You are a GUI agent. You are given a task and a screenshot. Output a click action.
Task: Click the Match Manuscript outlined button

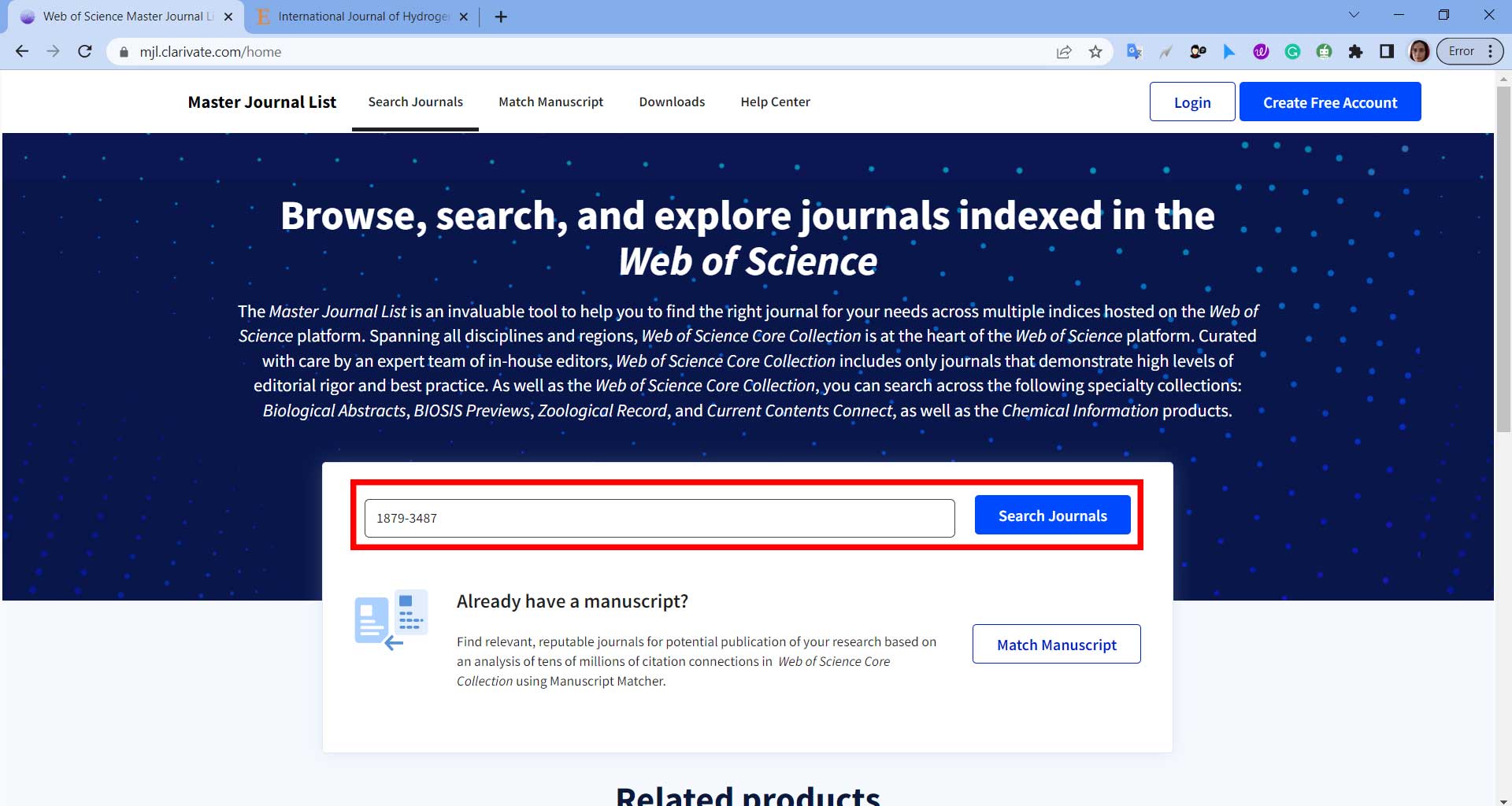pos(1056,645)
